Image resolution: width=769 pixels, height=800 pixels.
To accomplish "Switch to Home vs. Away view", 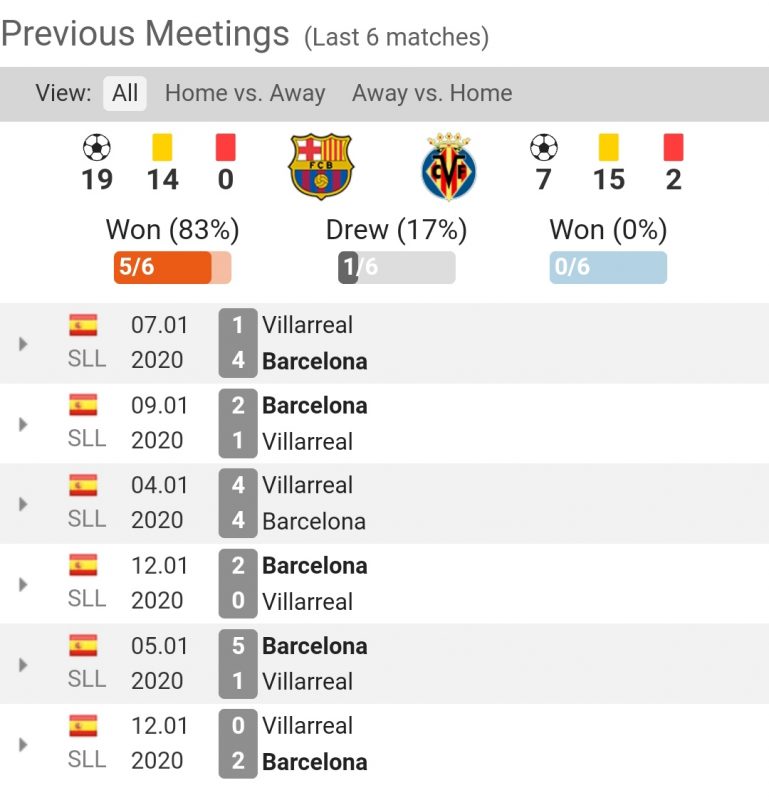I will coord(245,94).
